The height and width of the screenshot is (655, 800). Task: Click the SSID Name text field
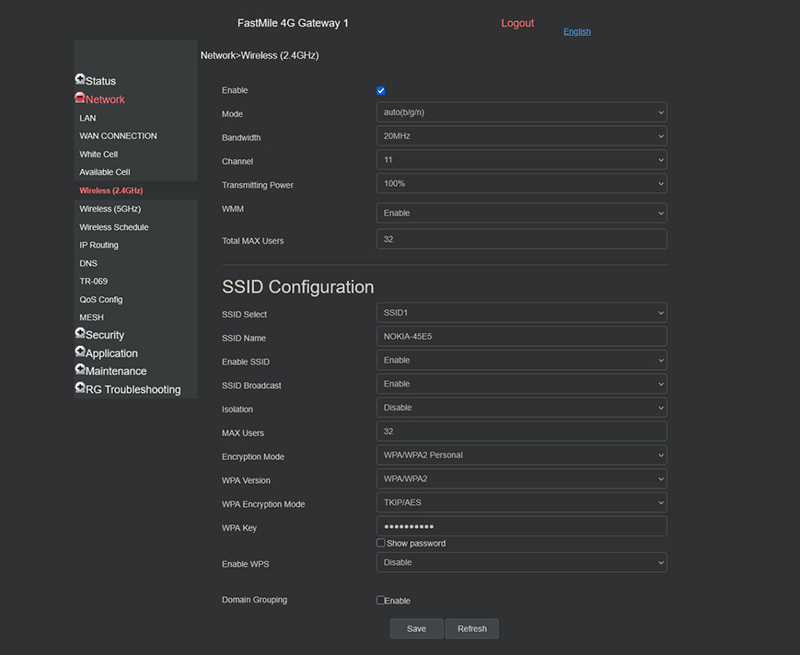(x=521, y=337)
